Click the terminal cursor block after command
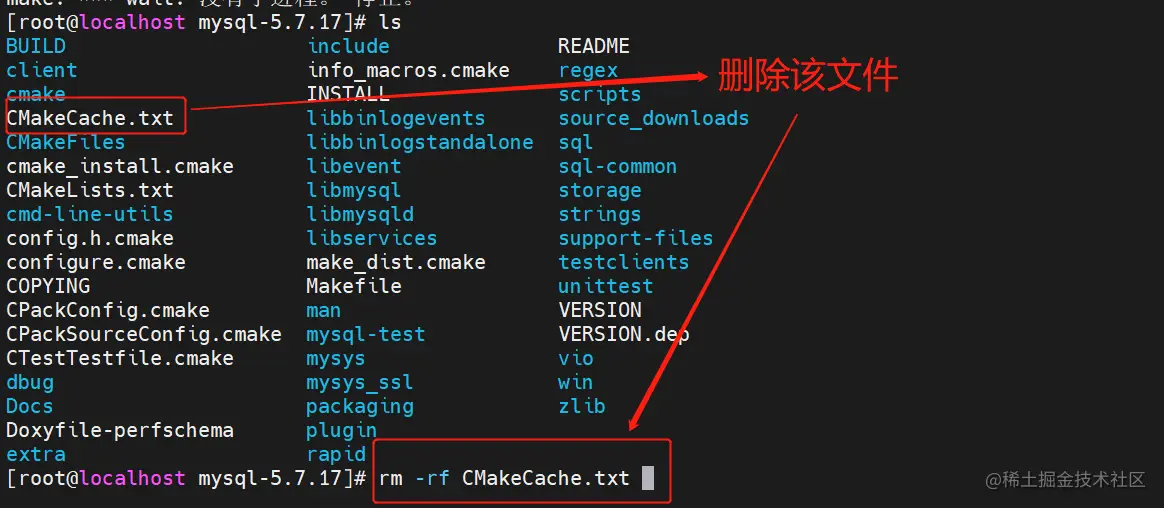The width and height of the screenshot is (1164, 508). (648, 478)
